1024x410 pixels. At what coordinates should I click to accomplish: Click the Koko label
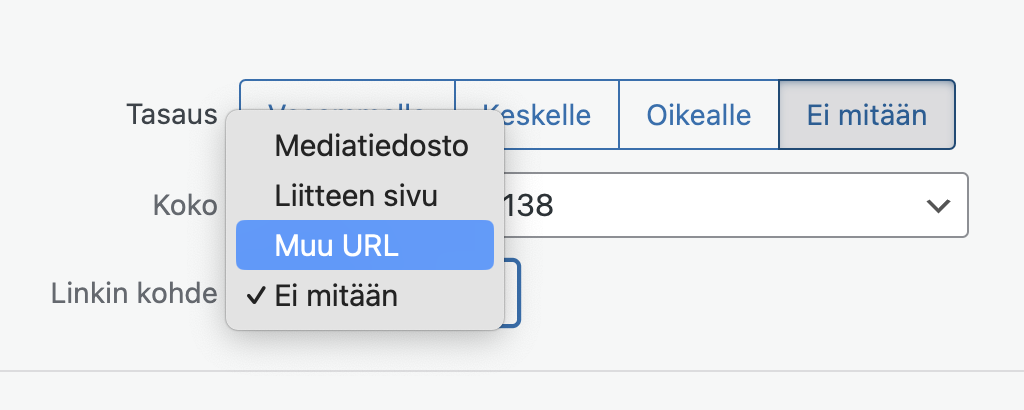click(x=185, y=206)
